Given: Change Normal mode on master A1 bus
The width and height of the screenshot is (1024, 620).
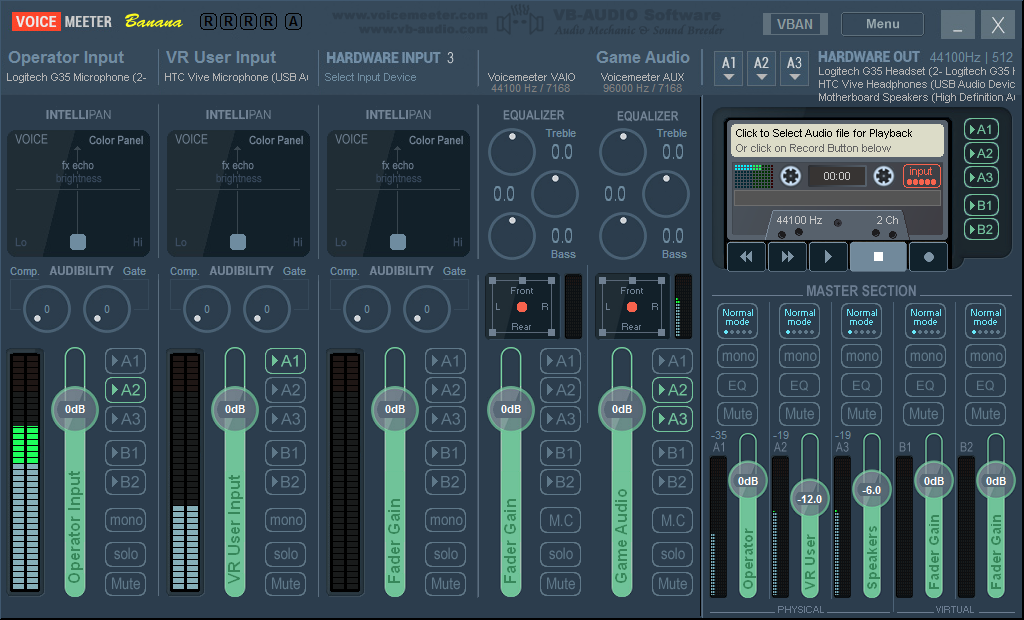Looking at the screenshot, I should 737,321.
